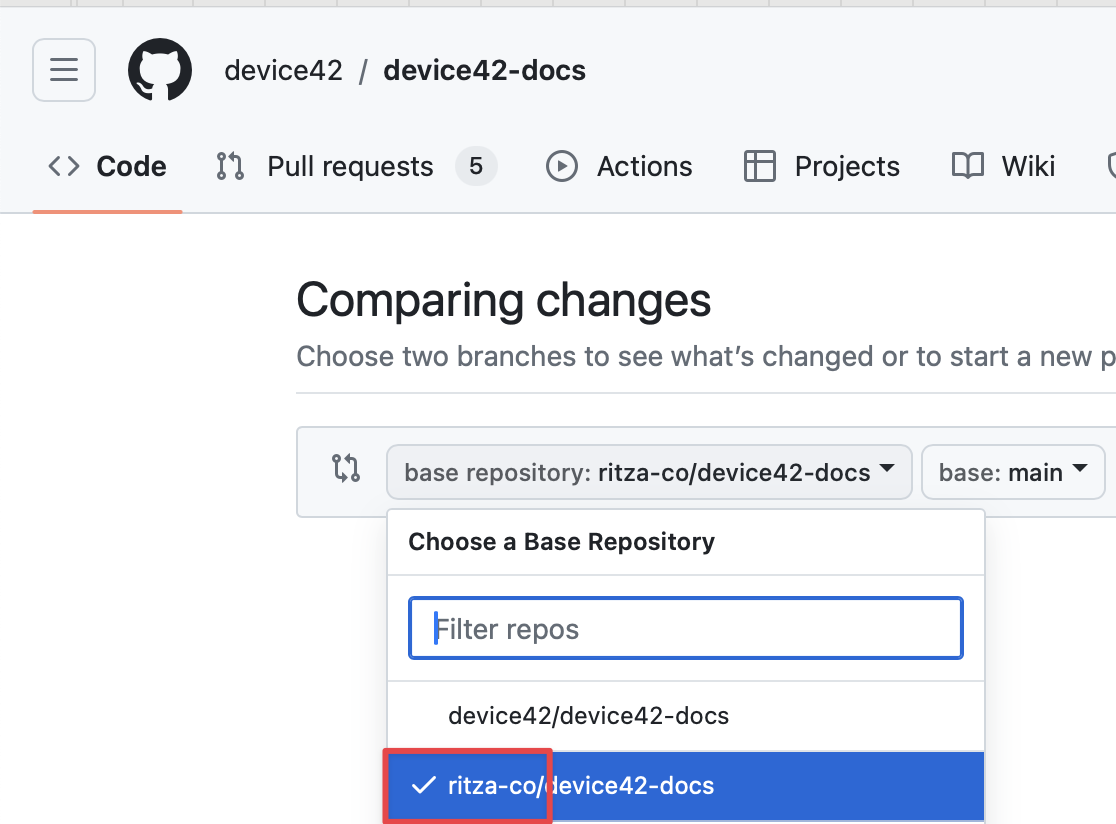Click the checkmark beside ritza-co/device42-docs
1116x824 pixels.
pos(424,786)
